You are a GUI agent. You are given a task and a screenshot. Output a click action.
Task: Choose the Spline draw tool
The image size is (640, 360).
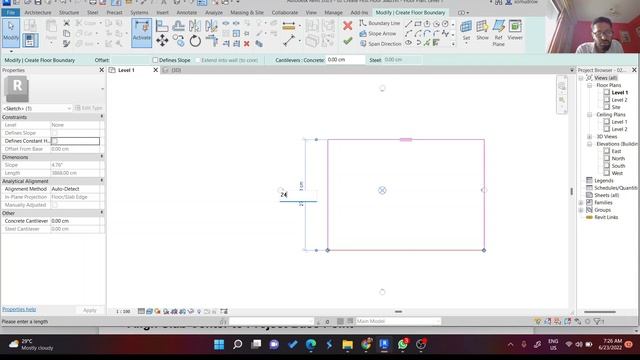coord(445,33)
